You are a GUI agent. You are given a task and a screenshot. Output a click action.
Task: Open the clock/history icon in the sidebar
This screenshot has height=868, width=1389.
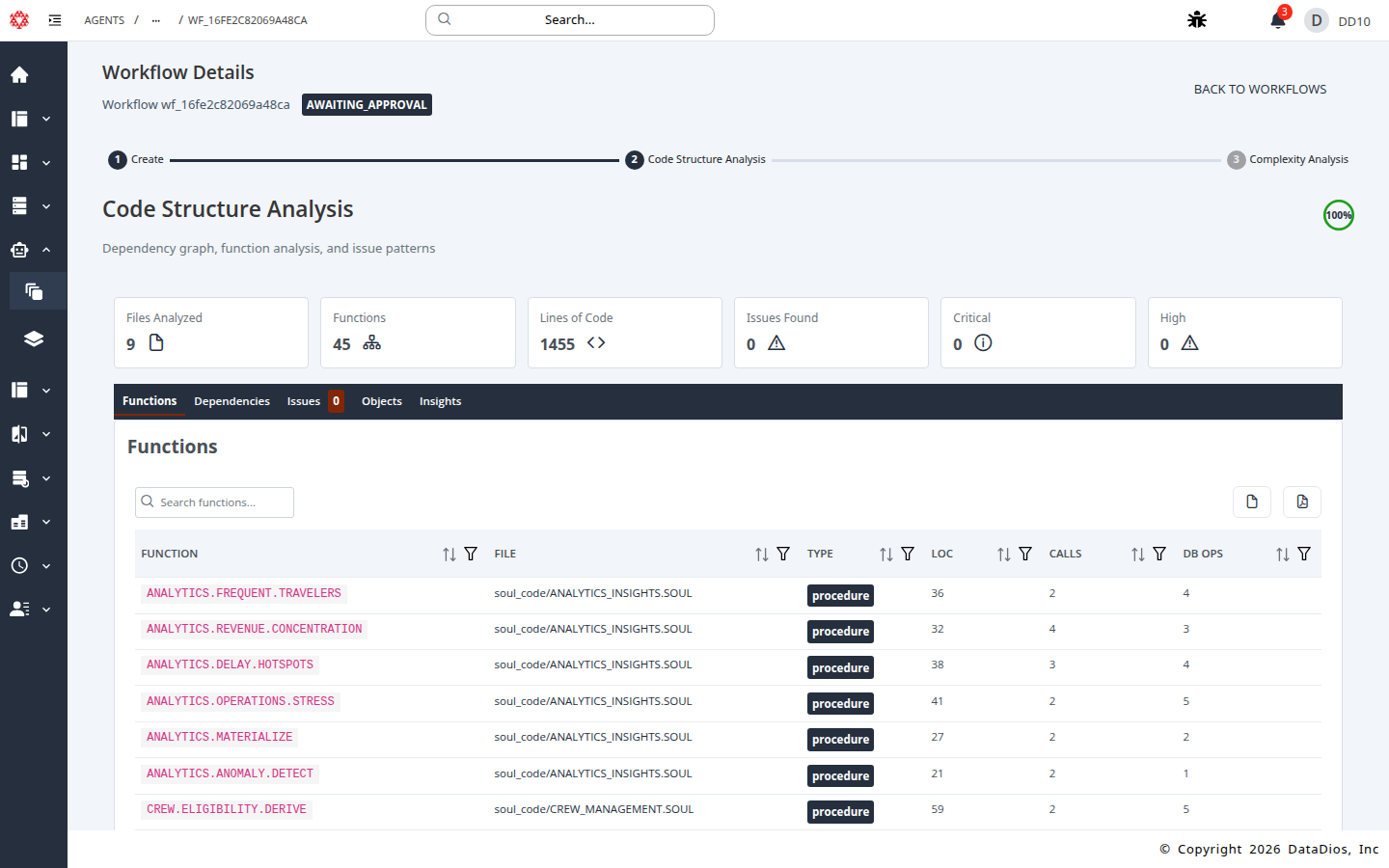click(19, 565)
